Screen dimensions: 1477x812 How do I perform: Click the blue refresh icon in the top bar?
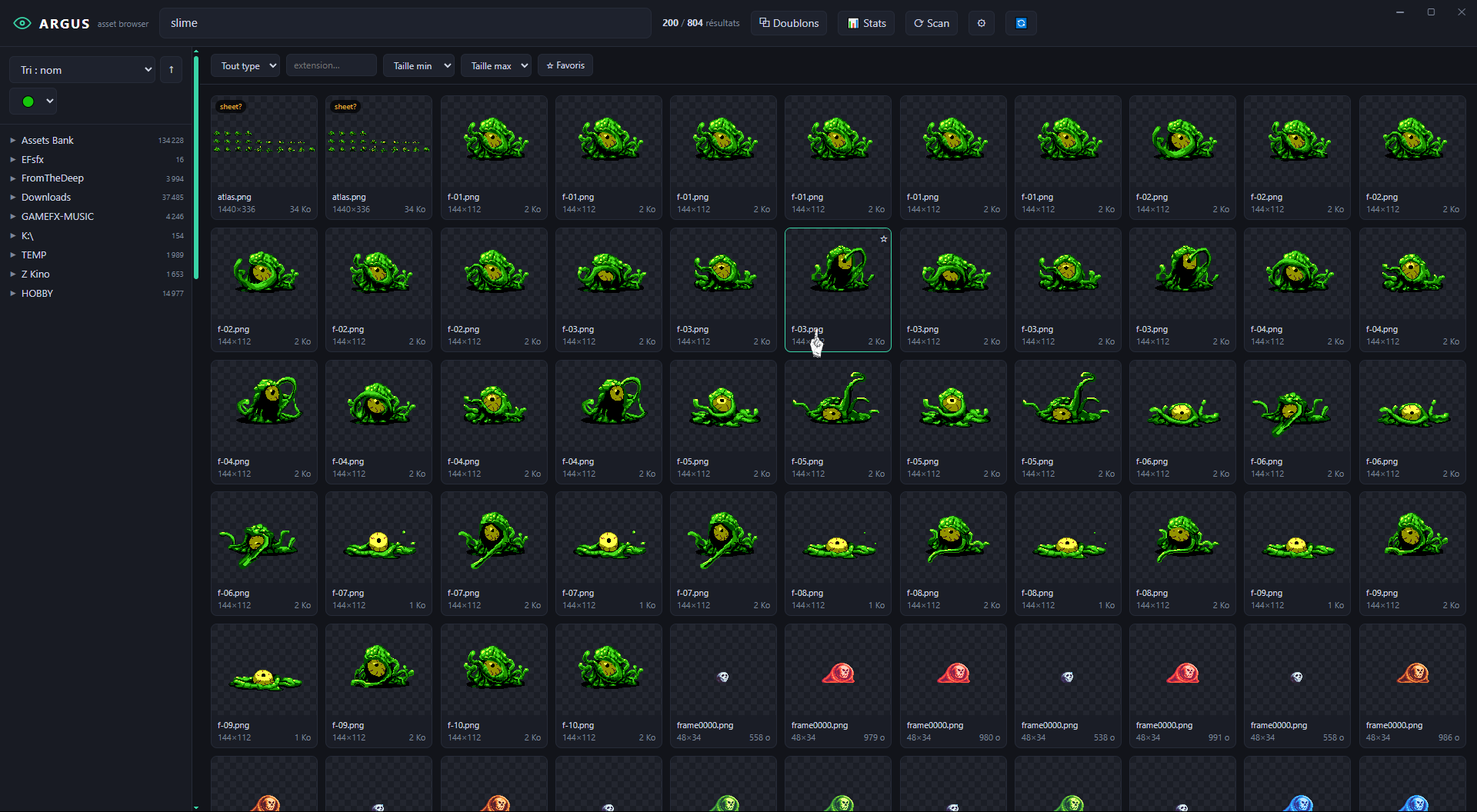1021,23
